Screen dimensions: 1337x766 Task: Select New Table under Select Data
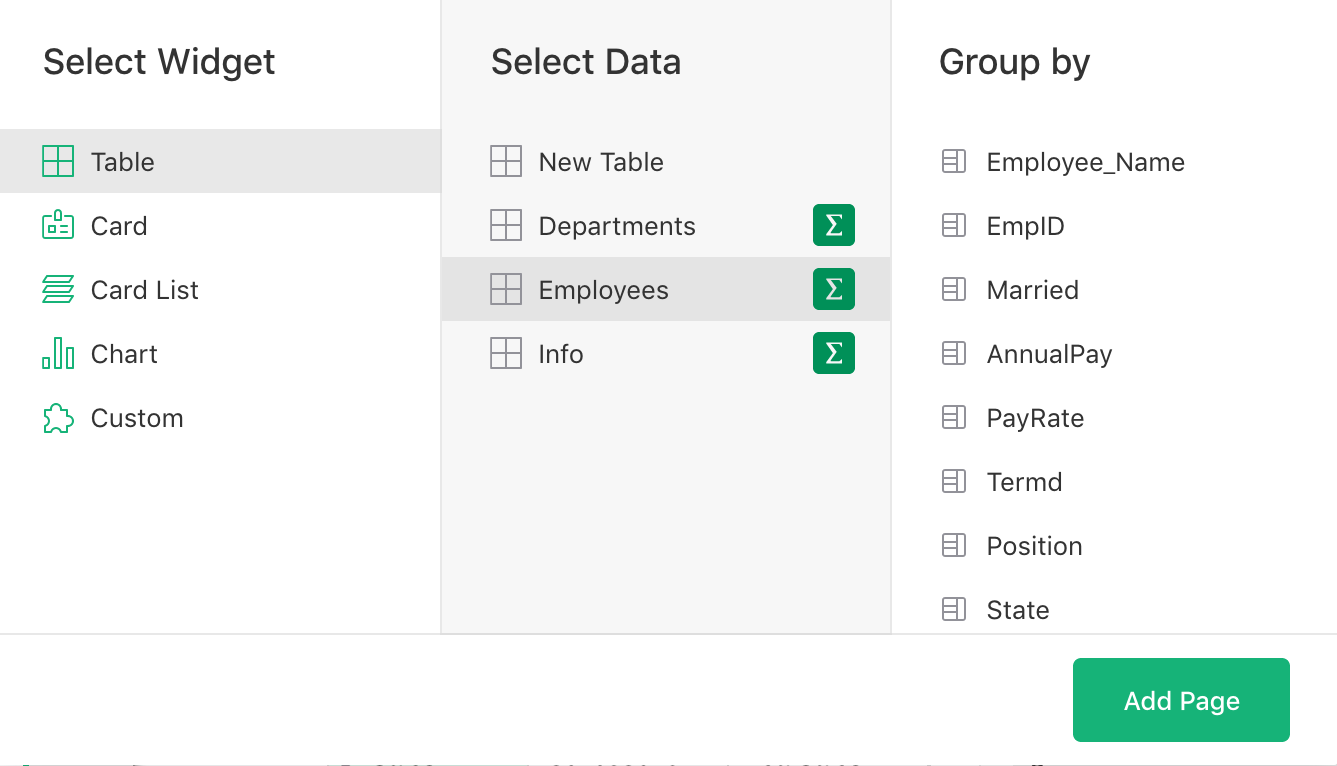tap(600, 161)
